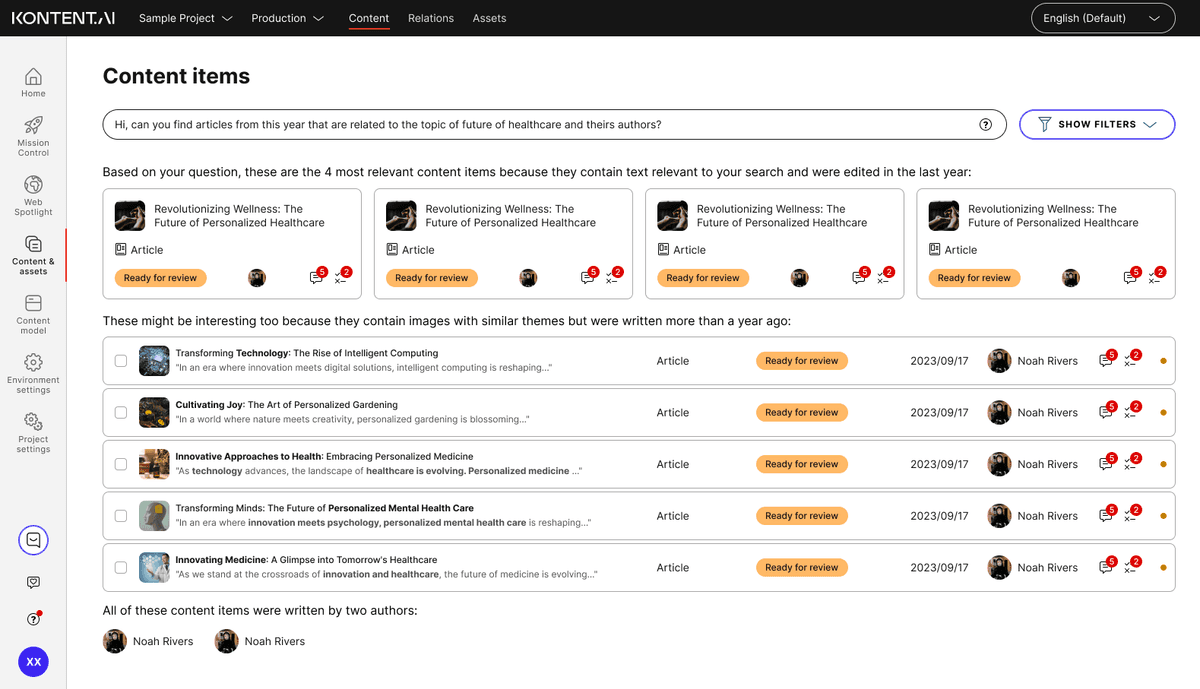Click into the AI search query field
This screenshot has height=689, width=1200.
tap(530, 125)
